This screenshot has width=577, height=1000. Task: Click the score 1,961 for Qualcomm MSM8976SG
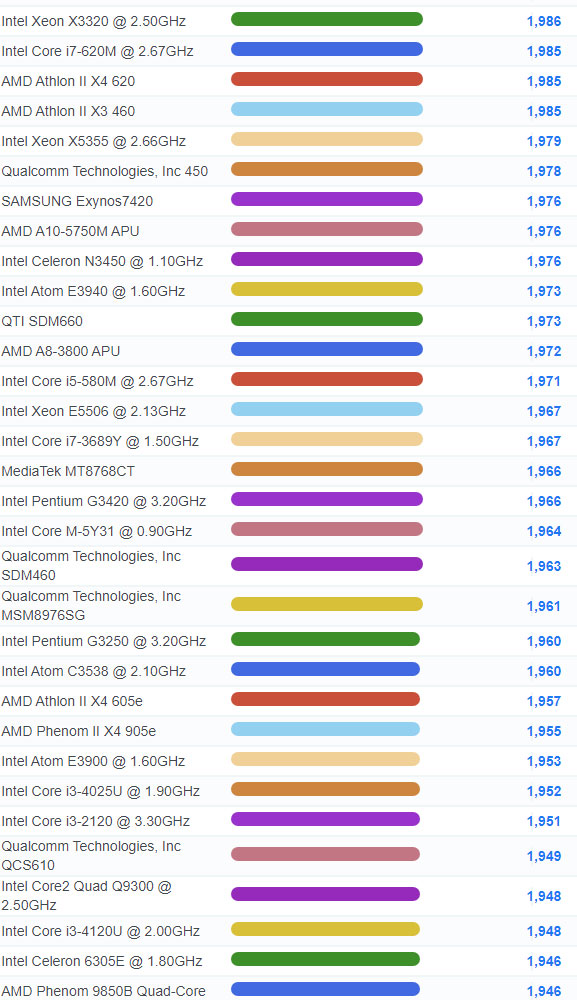544,606
